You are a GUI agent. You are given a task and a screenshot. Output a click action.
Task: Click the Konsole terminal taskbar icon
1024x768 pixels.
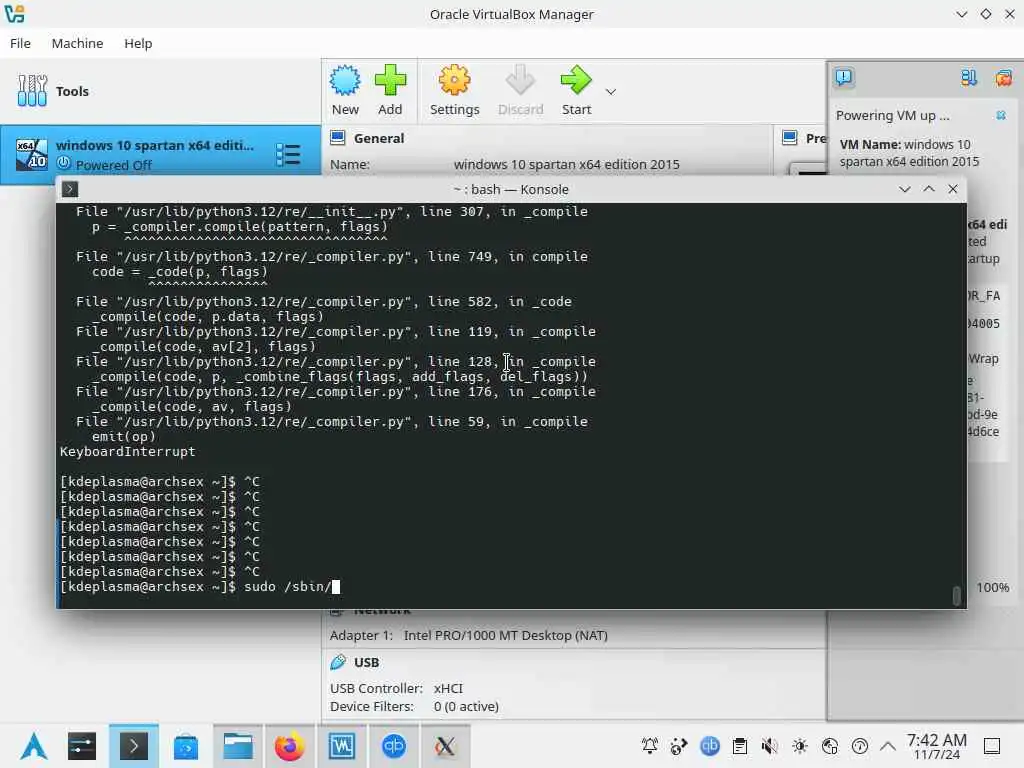click(x=134, y=746)
